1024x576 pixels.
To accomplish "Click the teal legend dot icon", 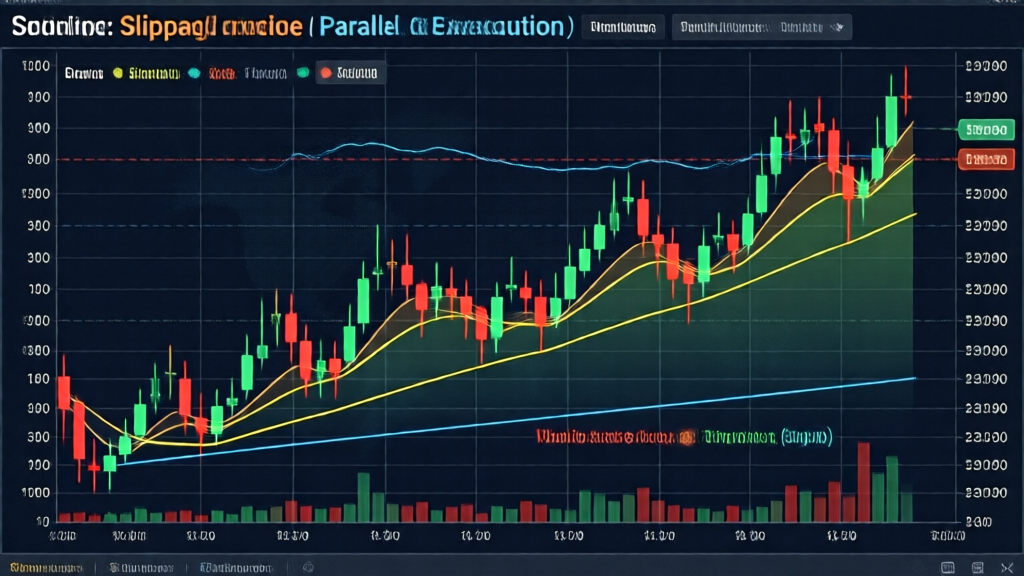I will pyautogui.click(x=193, y=73).
